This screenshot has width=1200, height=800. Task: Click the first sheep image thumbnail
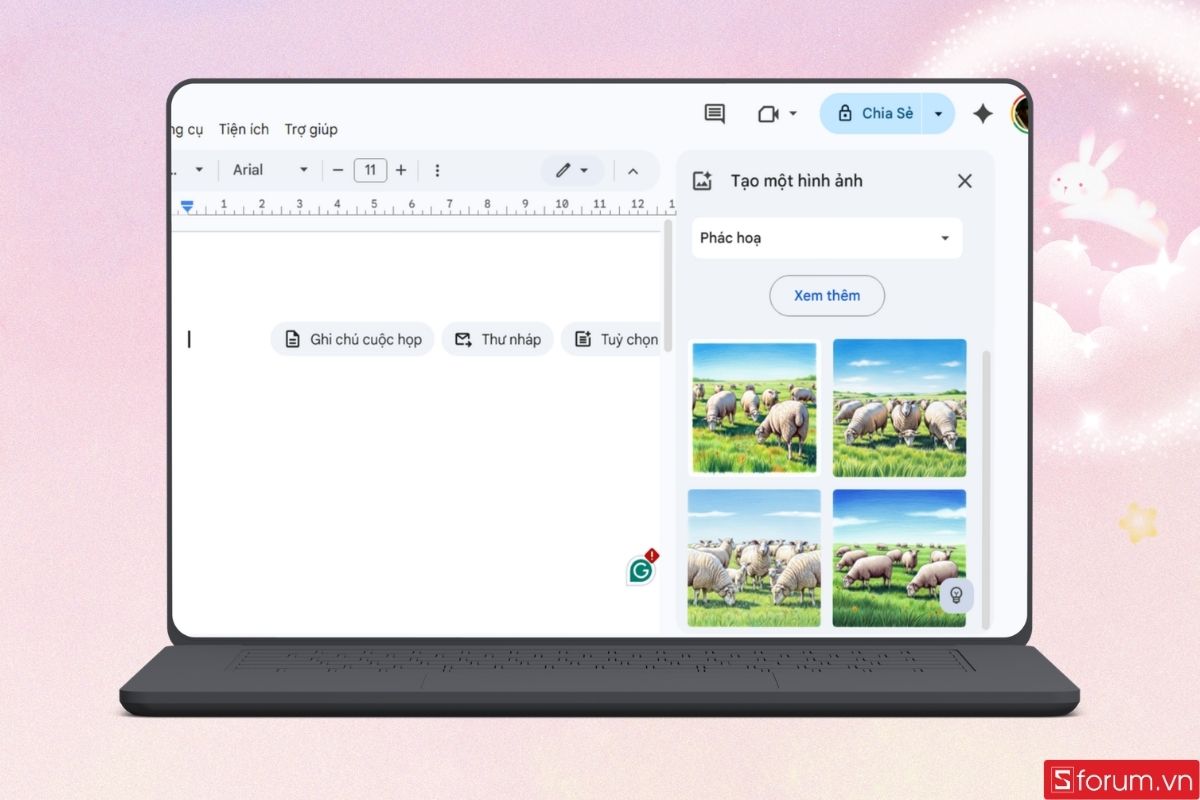coord(754,407)
